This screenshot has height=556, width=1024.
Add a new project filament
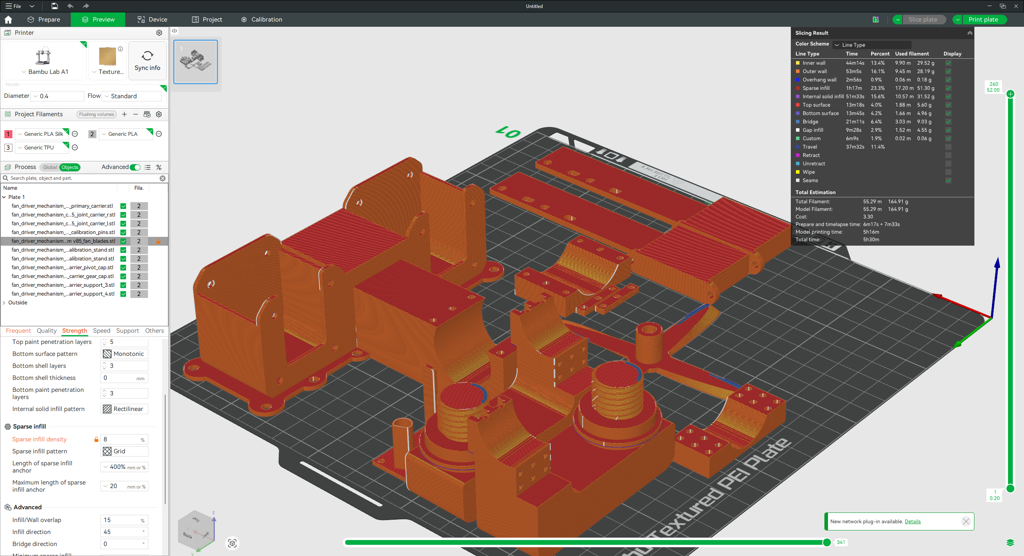click(x=124, y=114)
